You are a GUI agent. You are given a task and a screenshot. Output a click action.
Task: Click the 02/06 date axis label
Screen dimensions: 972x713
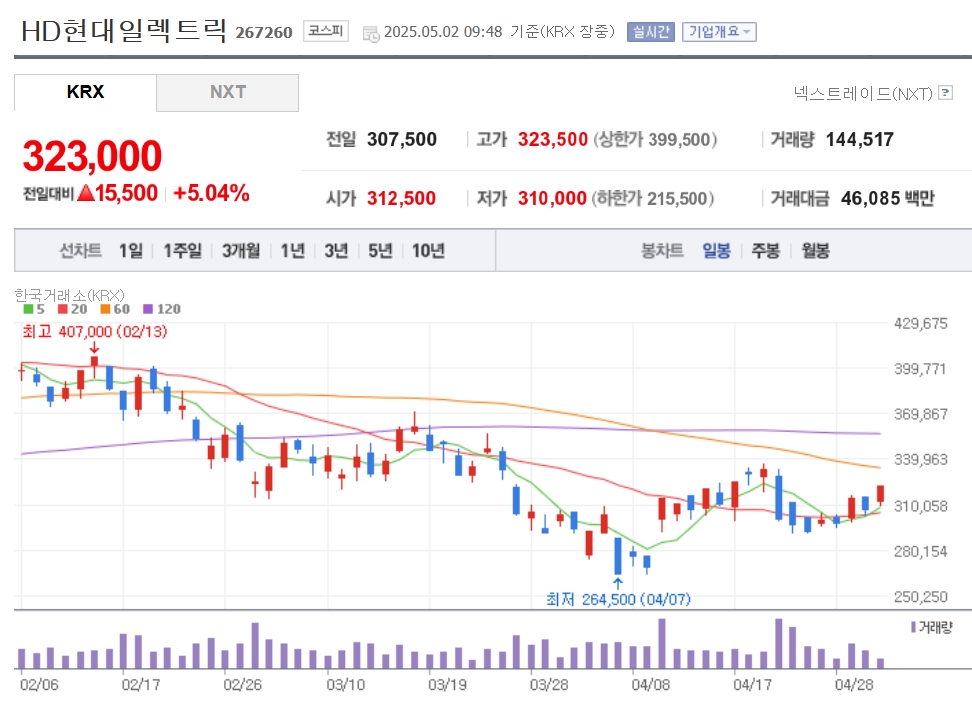tap(39, 684)
